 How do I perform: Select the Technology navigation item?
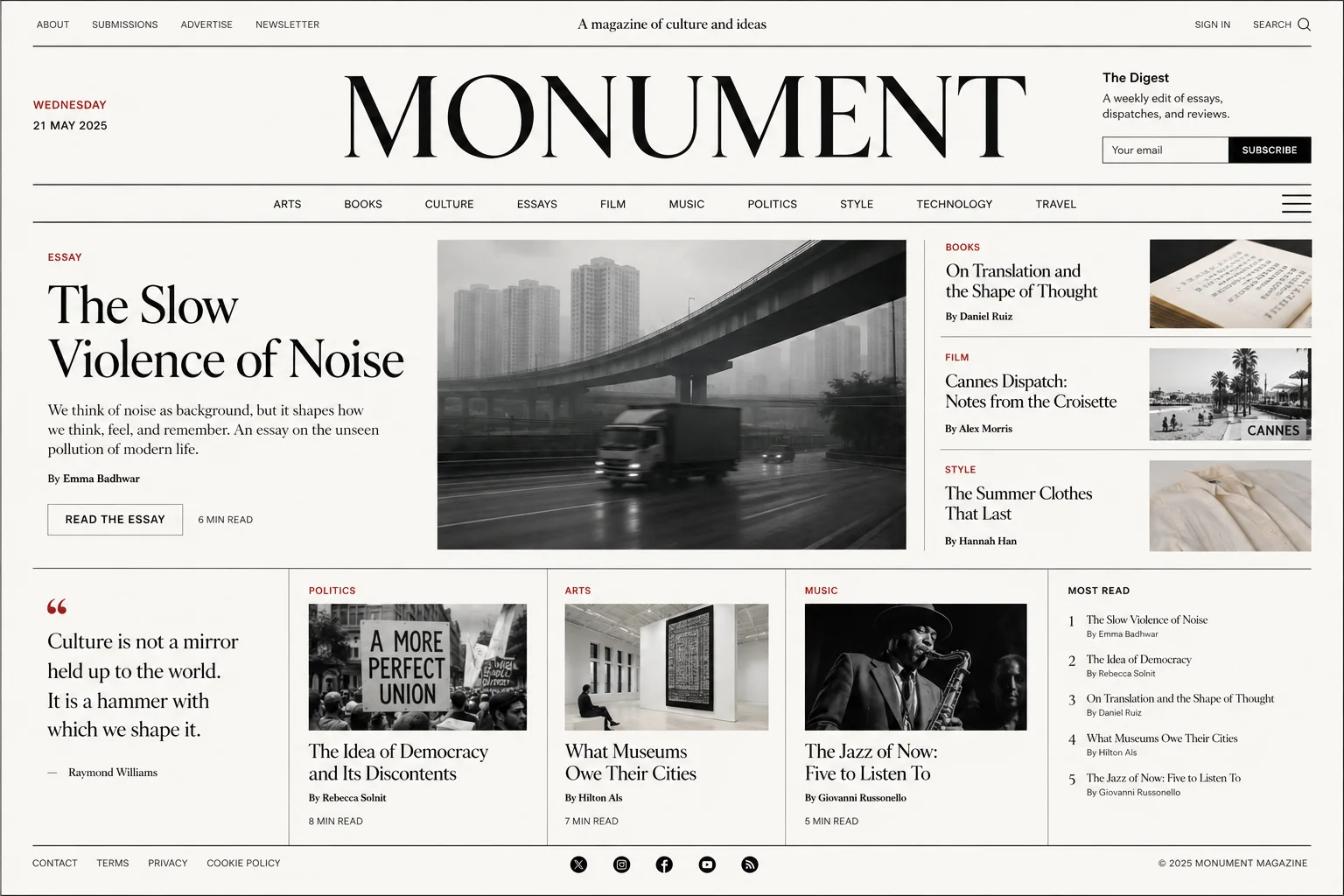(x=954, y=204)
